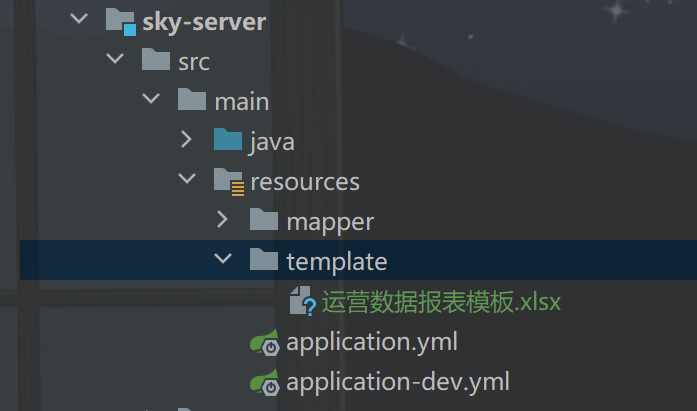
Task: Select the java label
Action: tap(272, 143)
